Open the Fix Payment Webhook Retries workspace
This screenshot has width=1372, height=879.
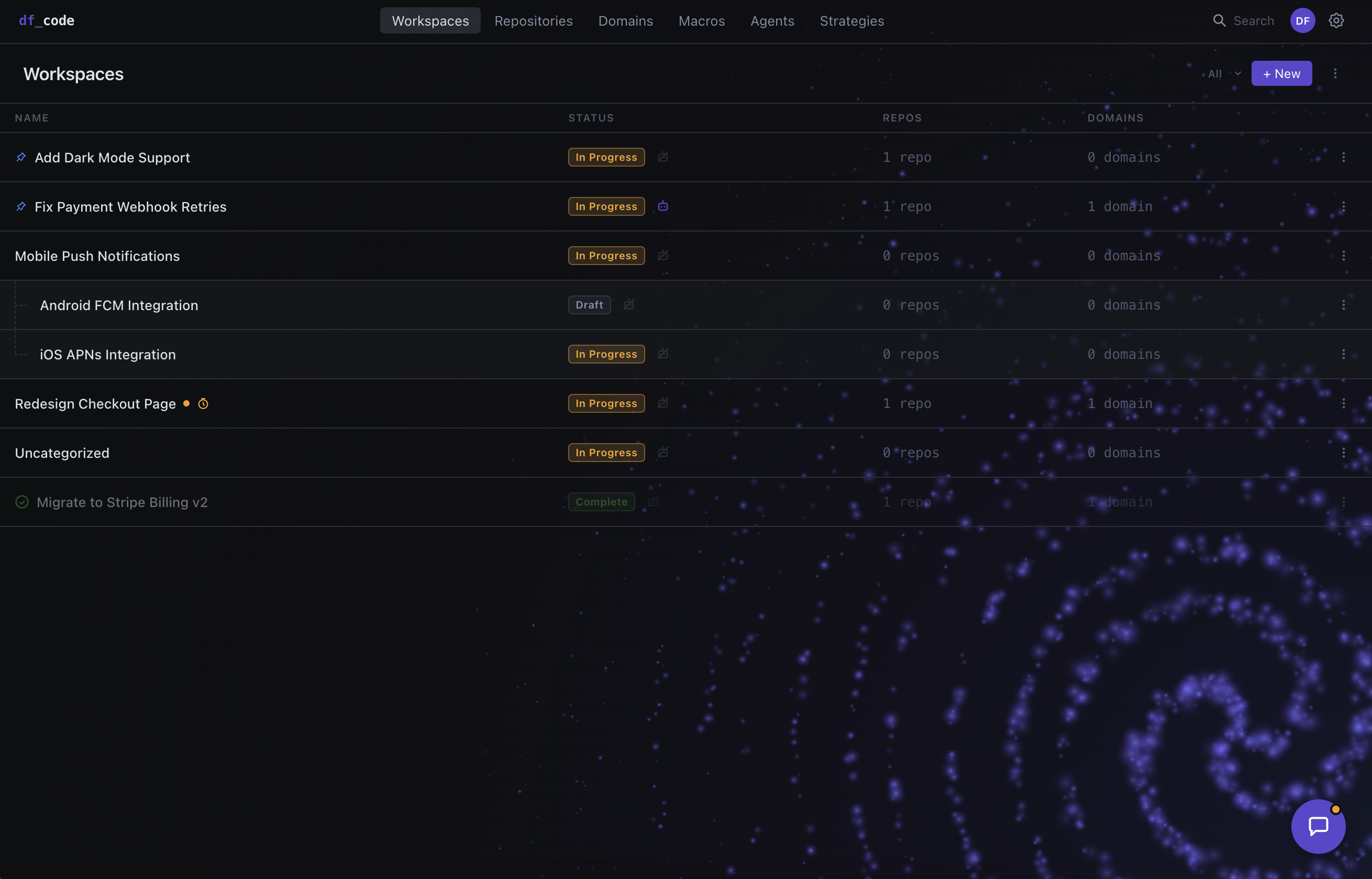[x=130, y=206]
